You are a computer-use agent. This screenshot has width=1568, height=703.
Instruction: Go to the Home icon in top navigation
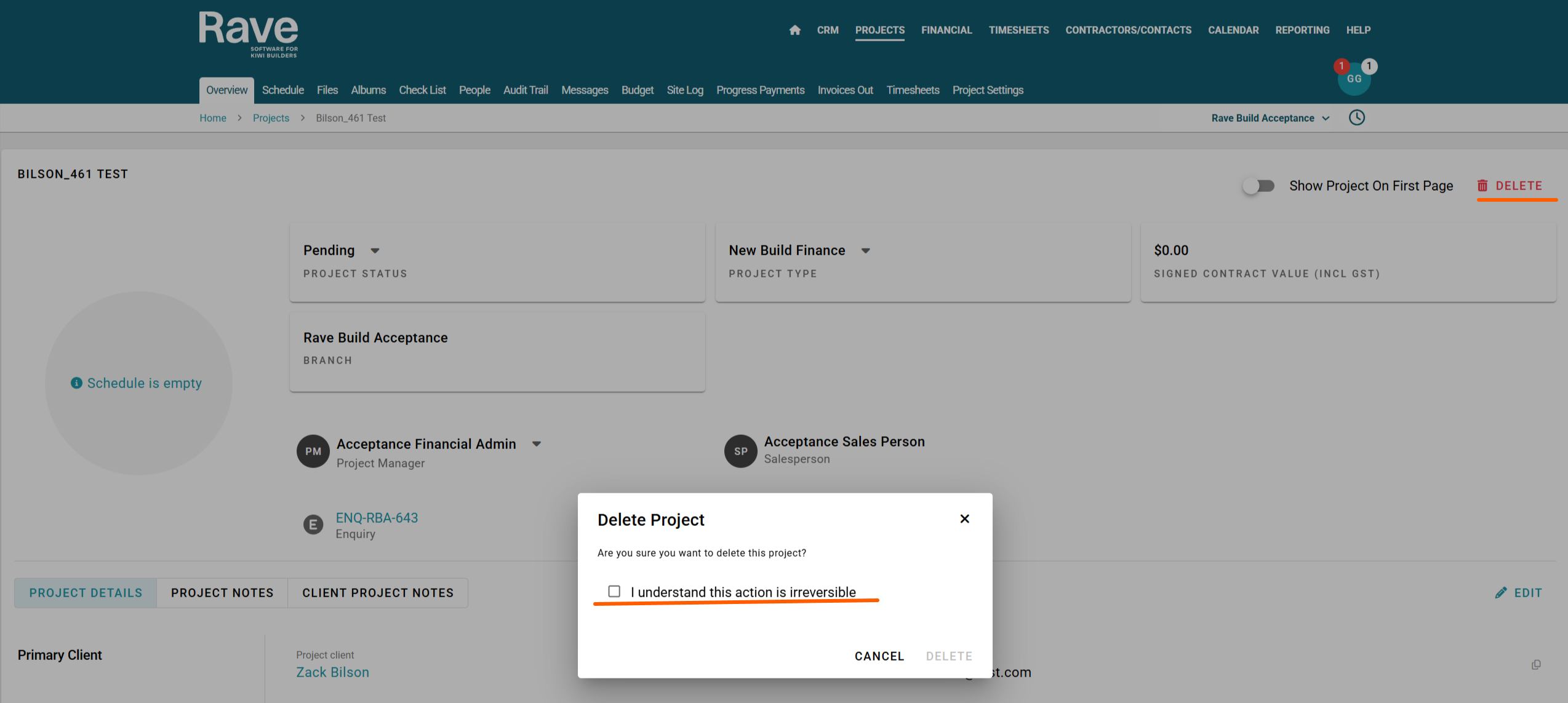tap(794, 30)
